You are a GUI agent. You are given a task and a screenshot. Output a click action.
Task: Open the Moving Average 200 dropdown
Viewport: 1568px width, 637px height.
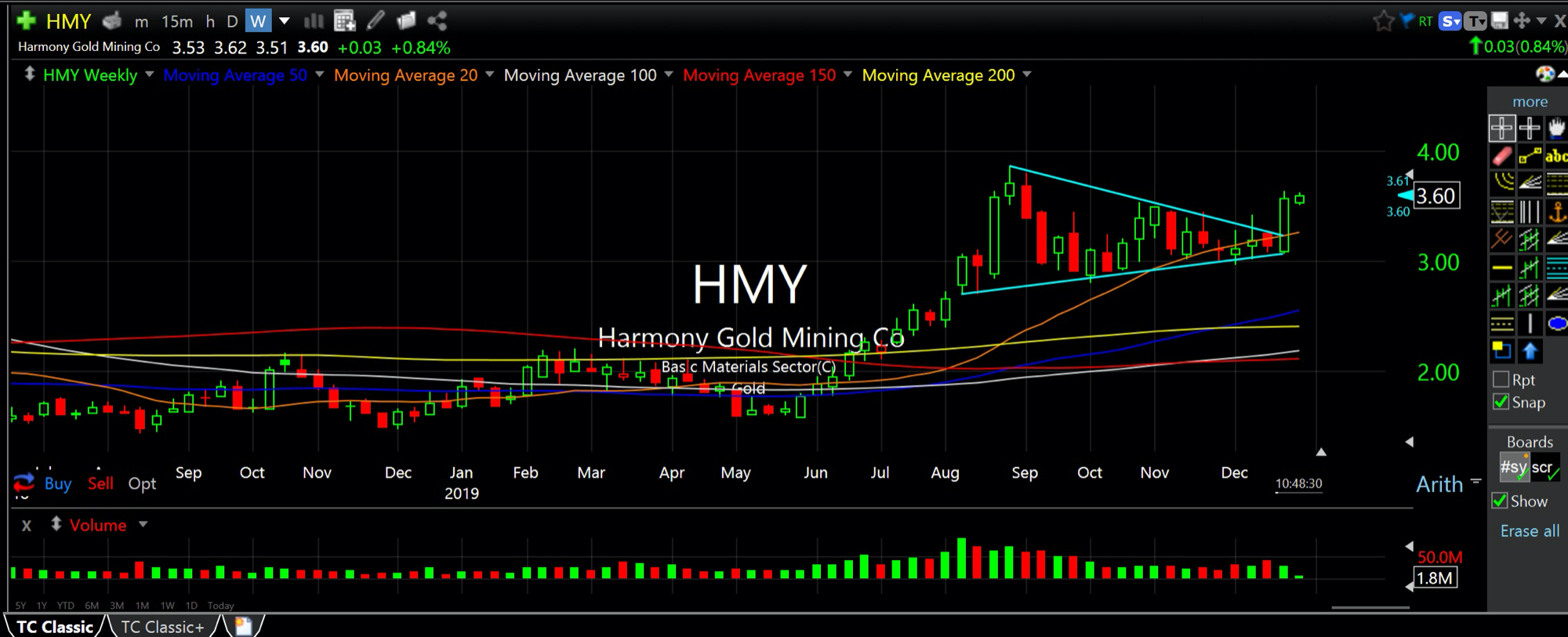click(x=1027, y=75)
